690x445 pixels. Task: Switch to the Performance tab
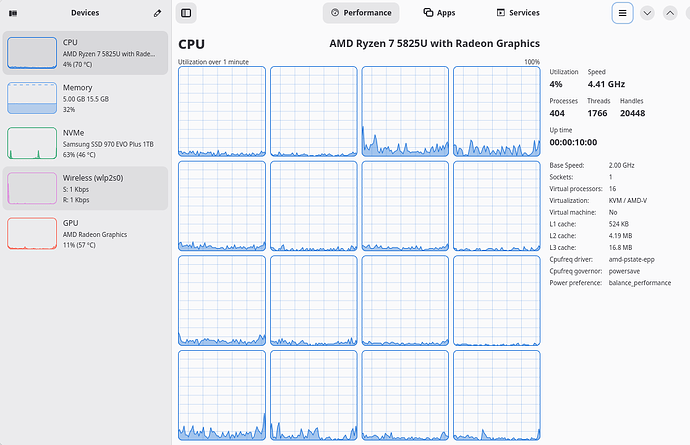coord(361,13)
